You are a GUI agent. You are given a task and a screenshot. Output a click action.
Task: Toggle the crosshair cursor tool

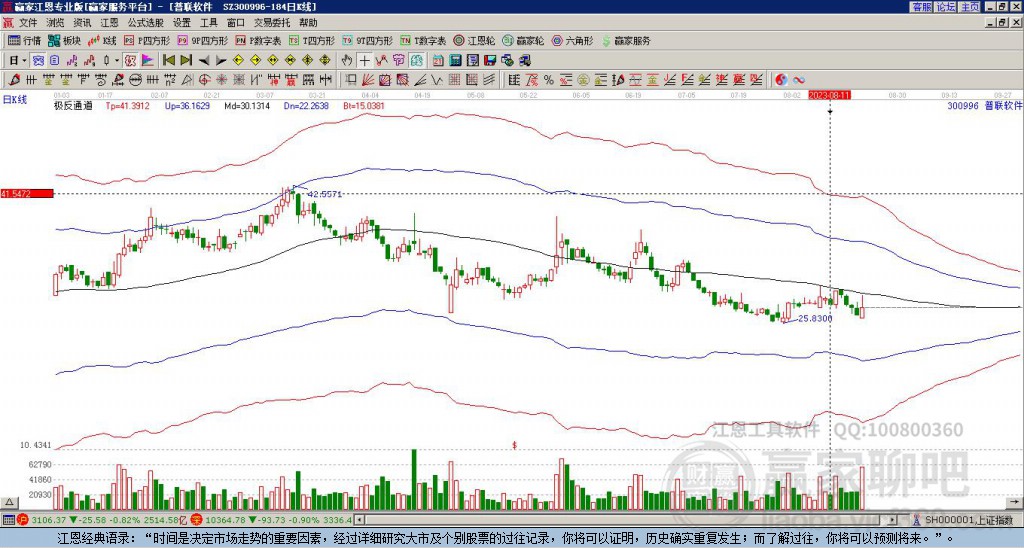[364, 61]
